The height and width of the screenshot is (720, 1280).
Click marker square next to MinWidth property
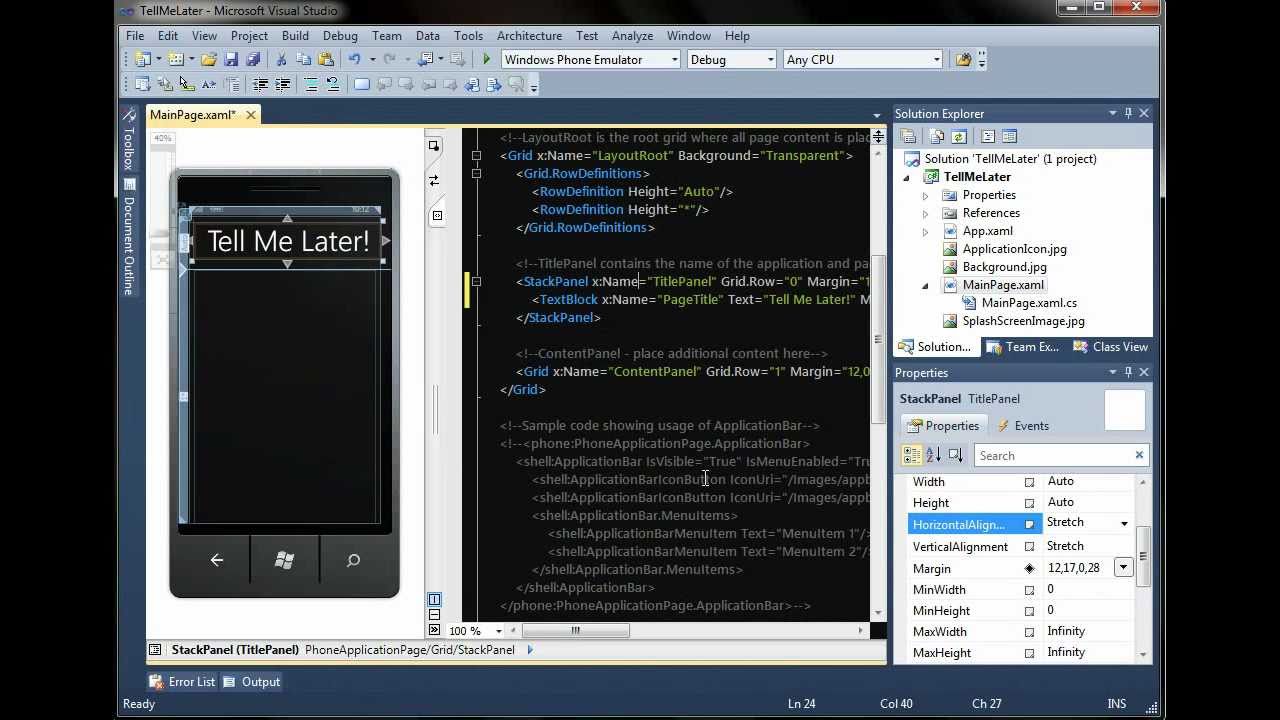[x=1029, y=590]
